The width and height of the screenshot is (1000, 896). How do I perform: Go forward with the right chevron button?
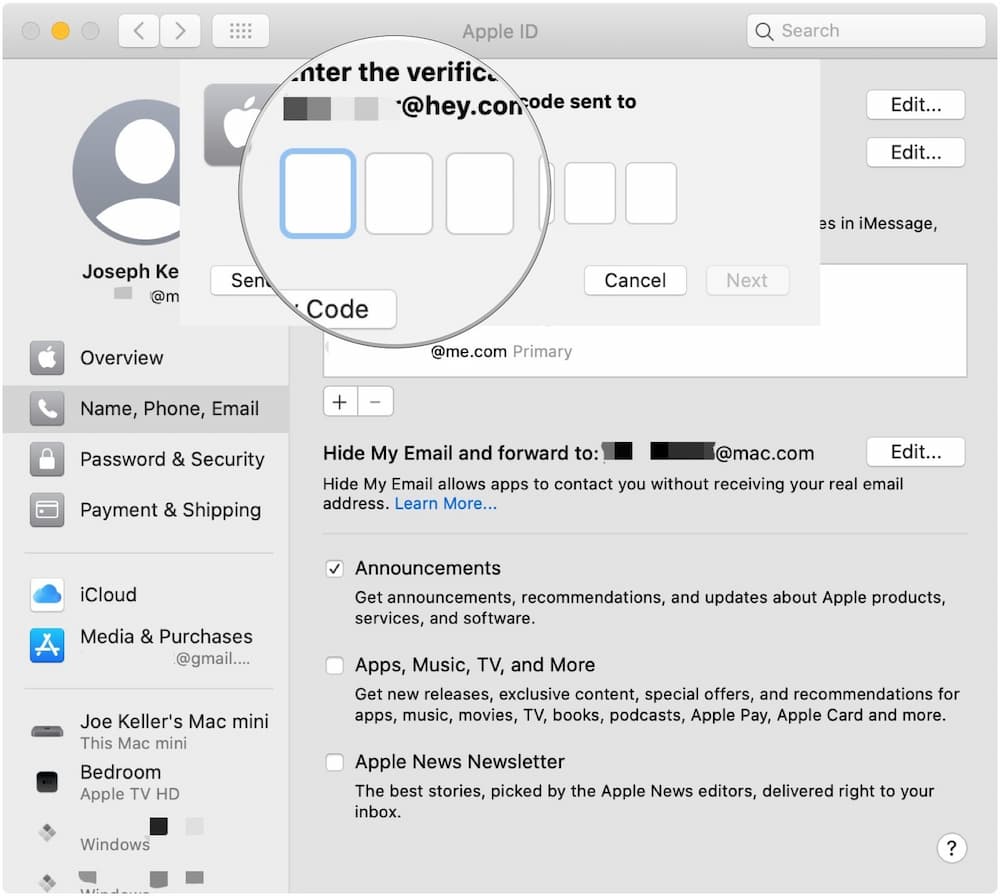pos(179,31)
